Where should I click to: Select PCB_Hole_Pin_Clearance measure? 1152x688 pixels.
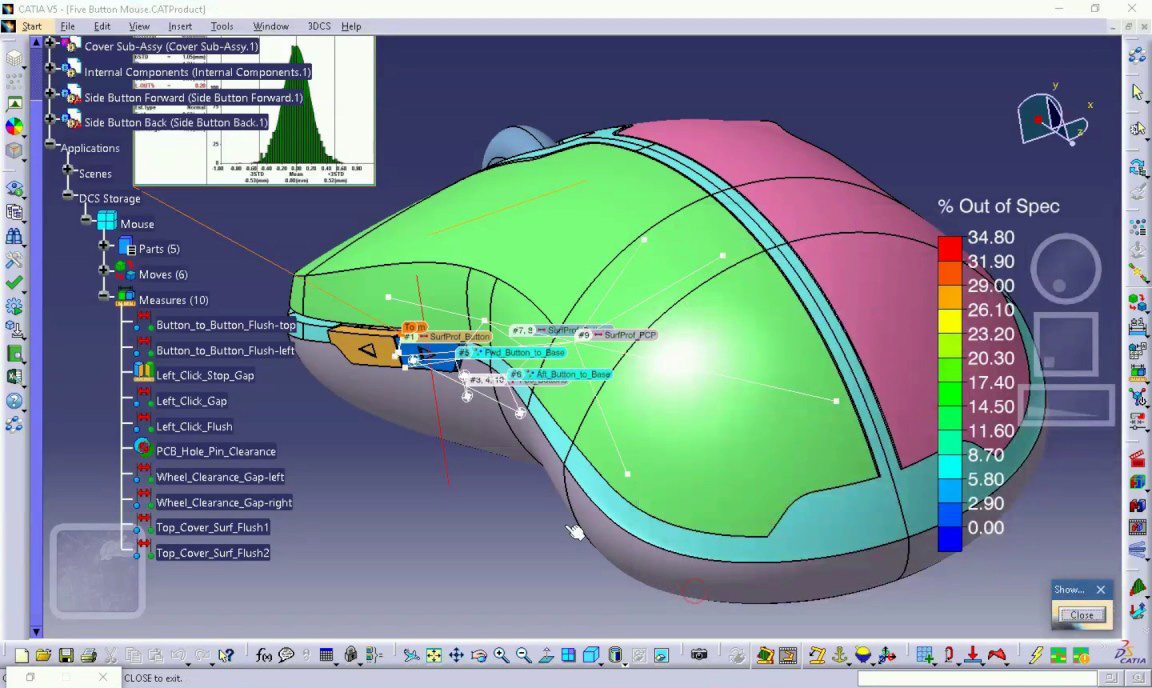(216, 451)
